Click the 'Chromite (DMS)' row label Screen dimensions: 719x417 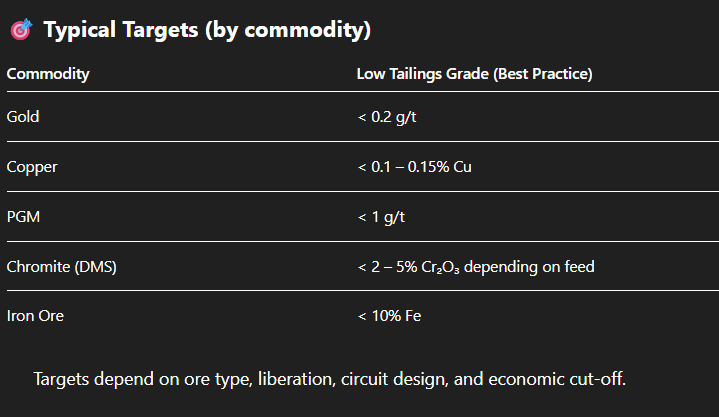(56, 267)
